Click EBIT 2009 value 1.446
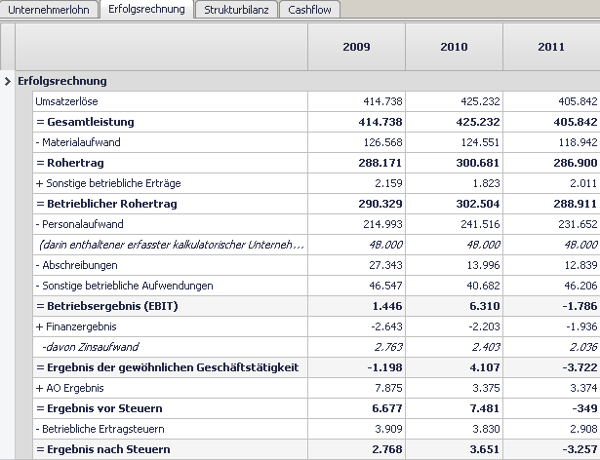Image resolution: width=600 pixels, height=460 pixels. (x=387, y=306)
